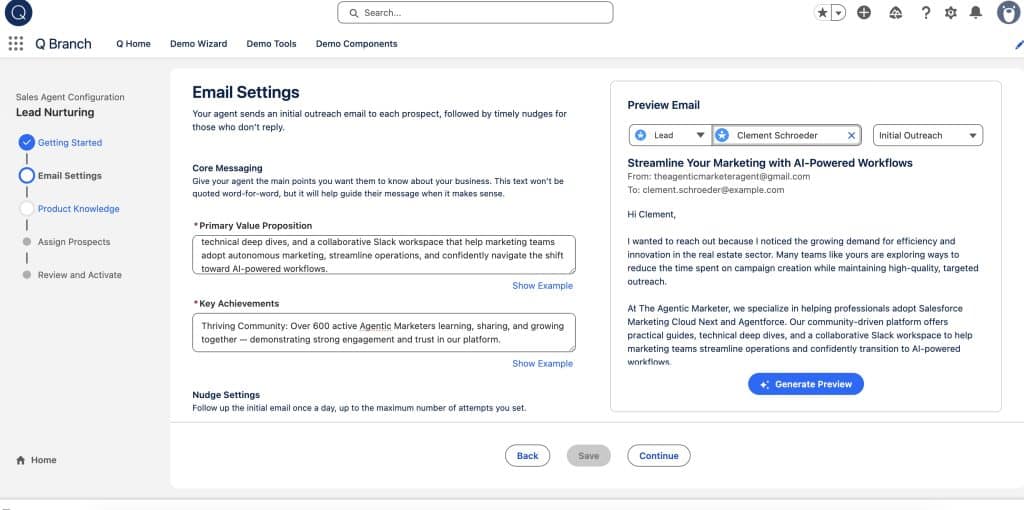The image size is (1024, 510).
Task: Open the Demo Wizard tab
Action: 199,44
